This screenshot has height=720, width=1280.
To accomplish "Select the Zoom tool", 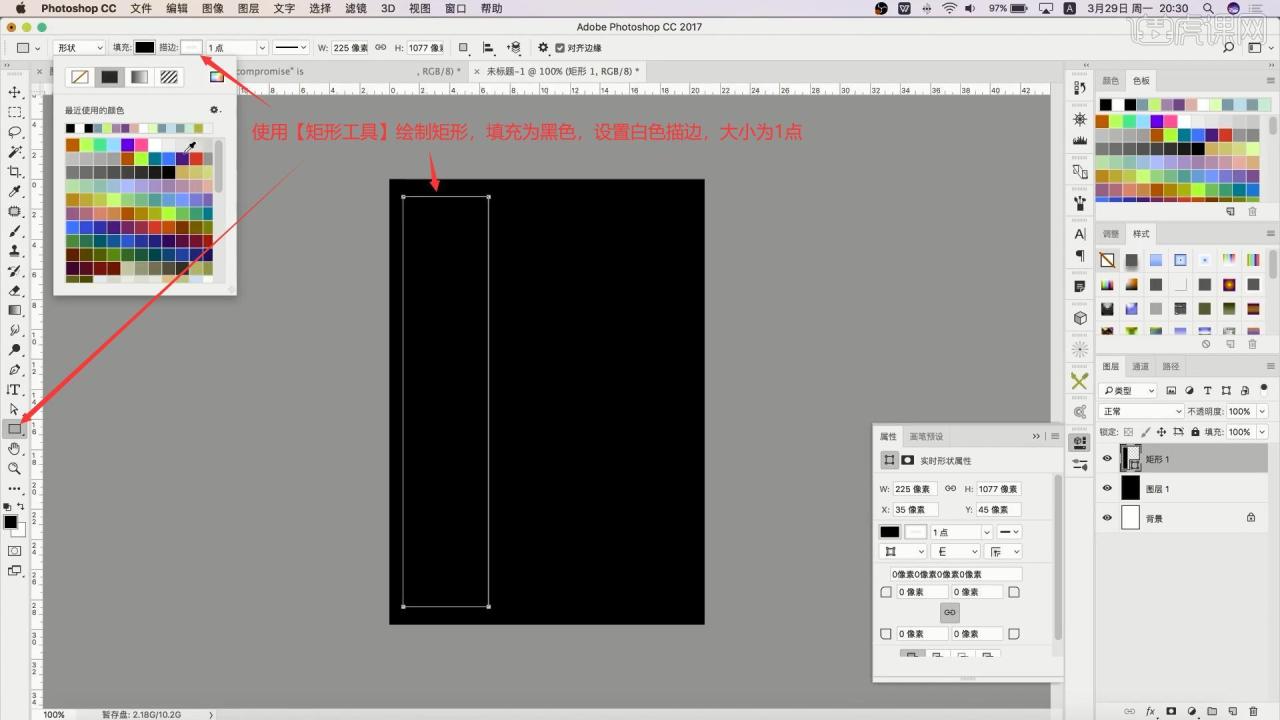I will click(x=15, y=468).
